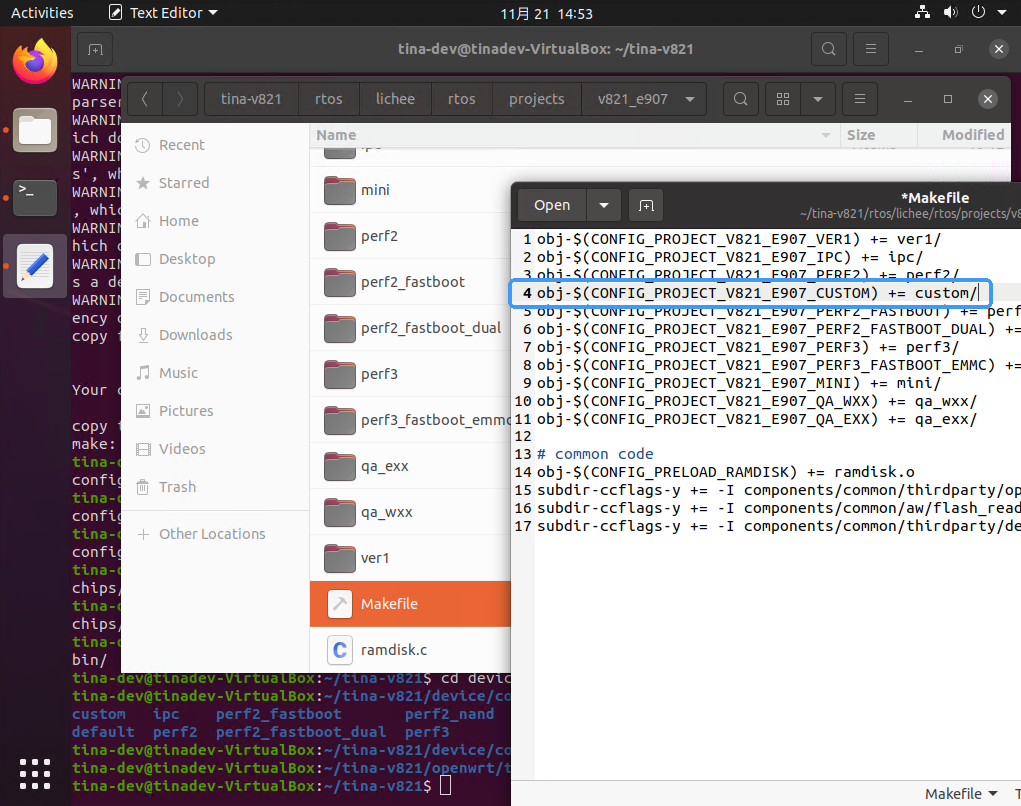Sort files by the Name column header
Screen dimensions: 1021x806
(336, 135)
